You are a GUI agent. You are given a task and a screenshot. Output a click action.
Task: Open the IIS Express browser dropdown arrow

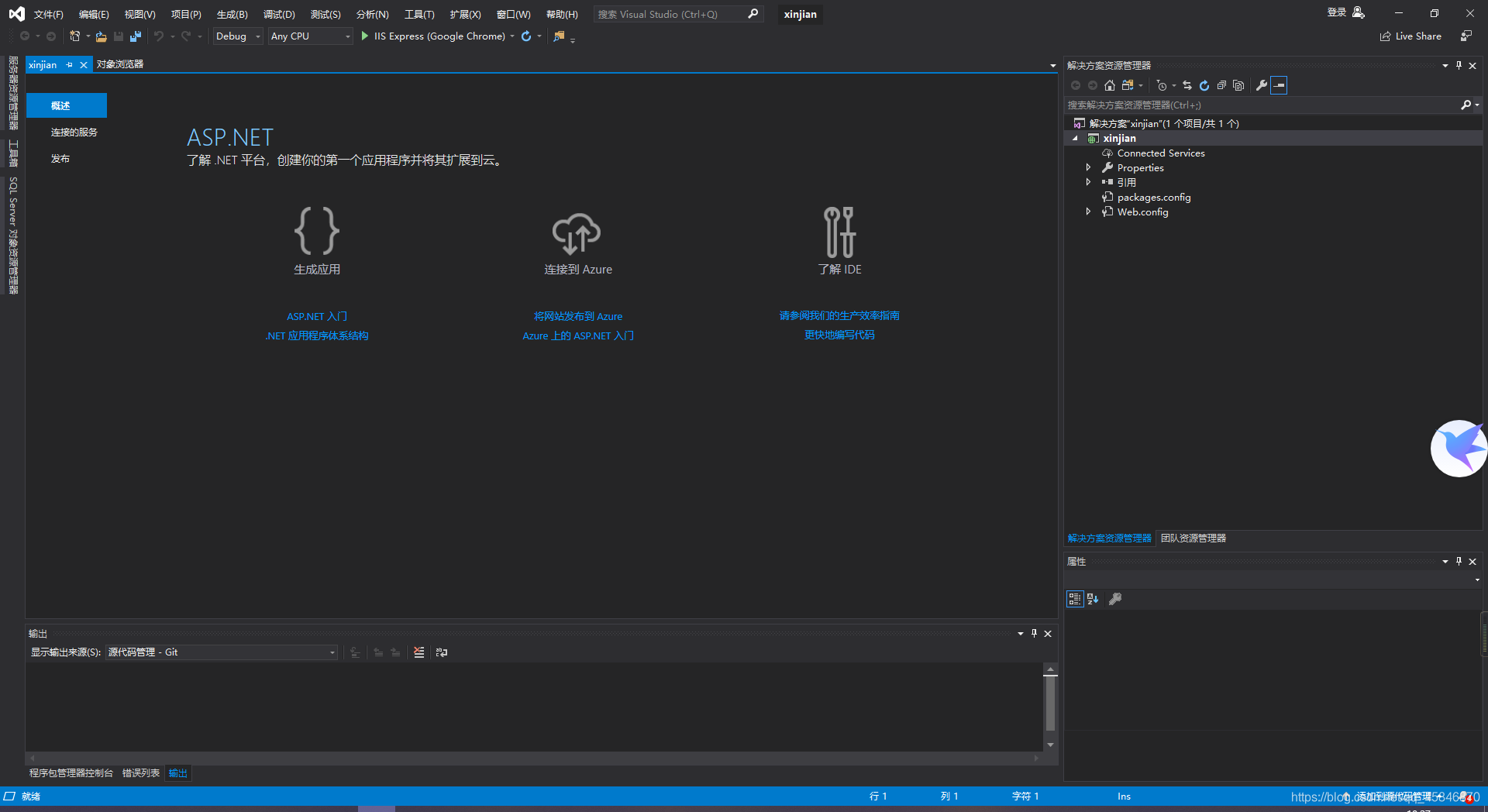[x=512, y=36]
